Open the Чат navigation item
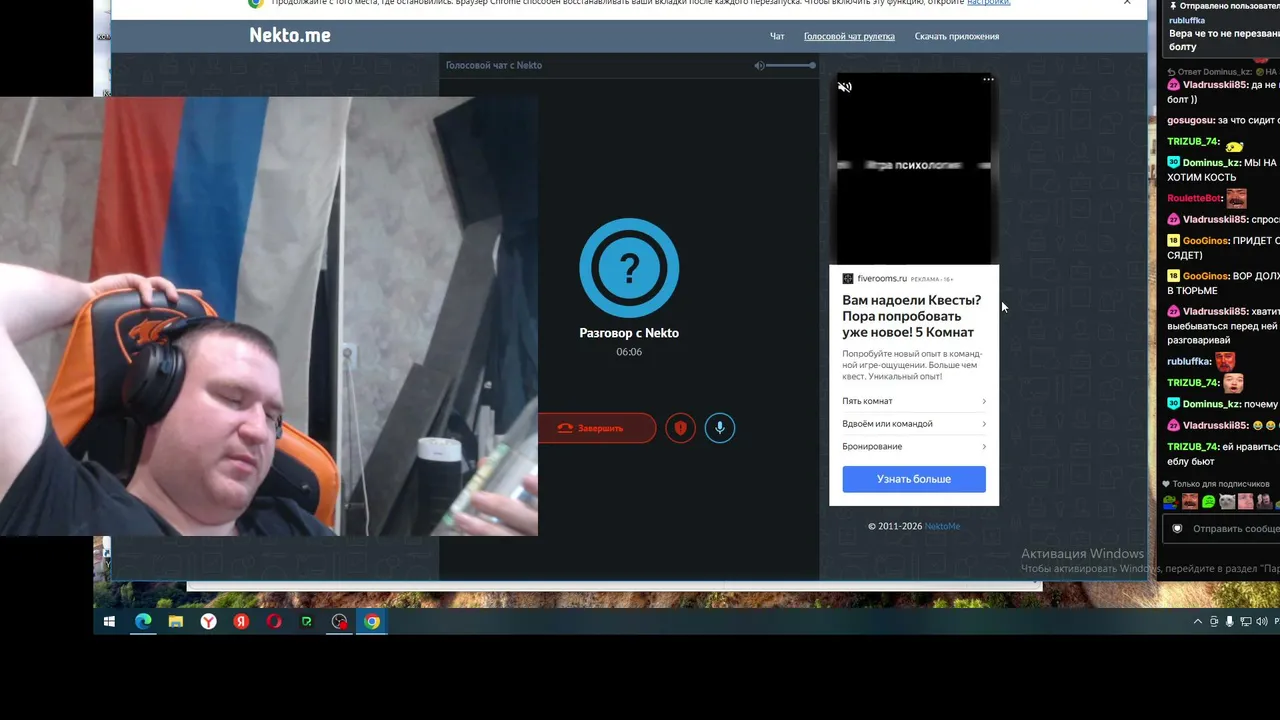Viewport: 1280px width, 720px height. 777,37
